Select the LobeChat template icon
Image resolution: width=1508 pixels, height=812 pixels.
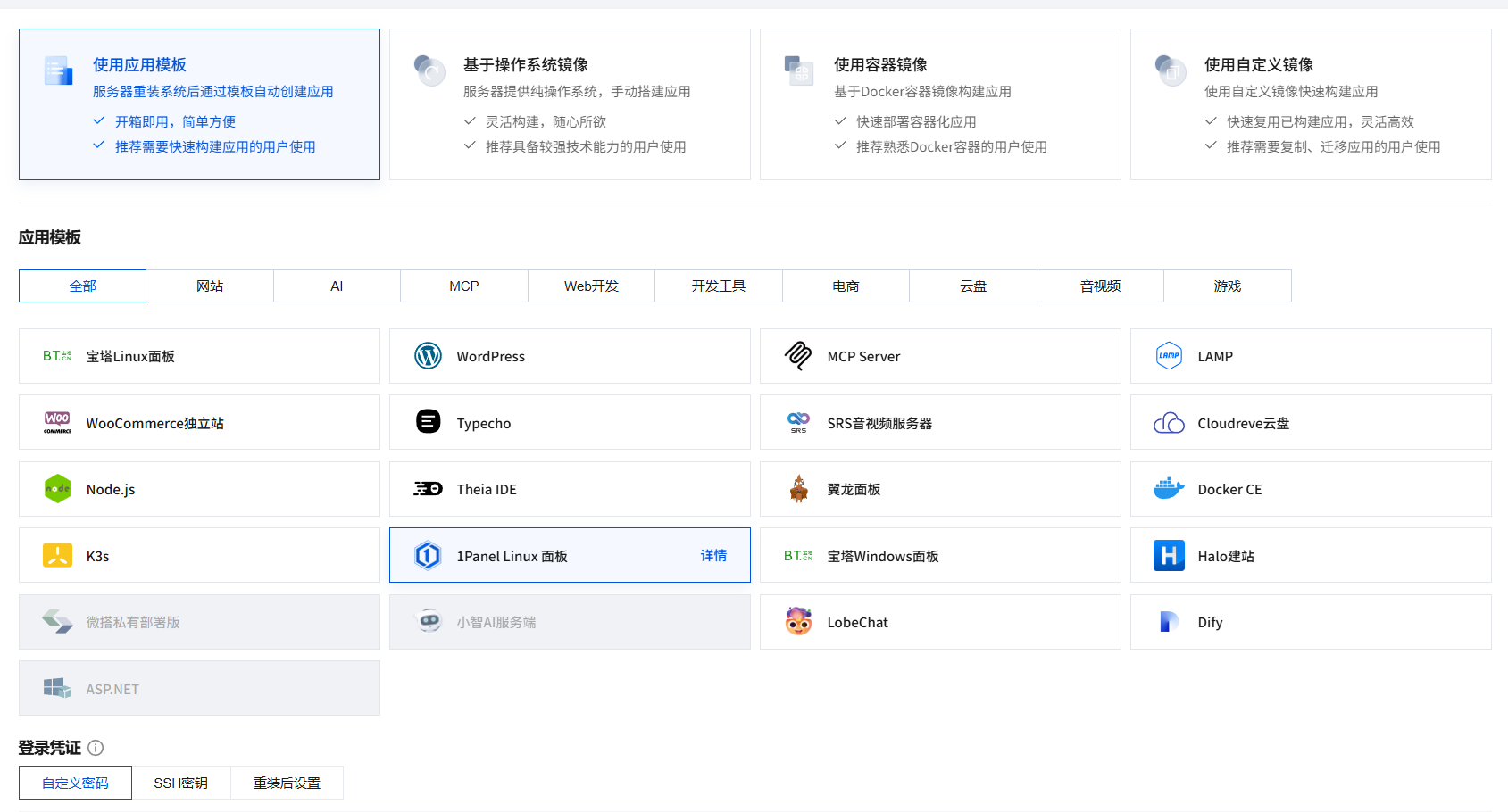coord(798,621)
